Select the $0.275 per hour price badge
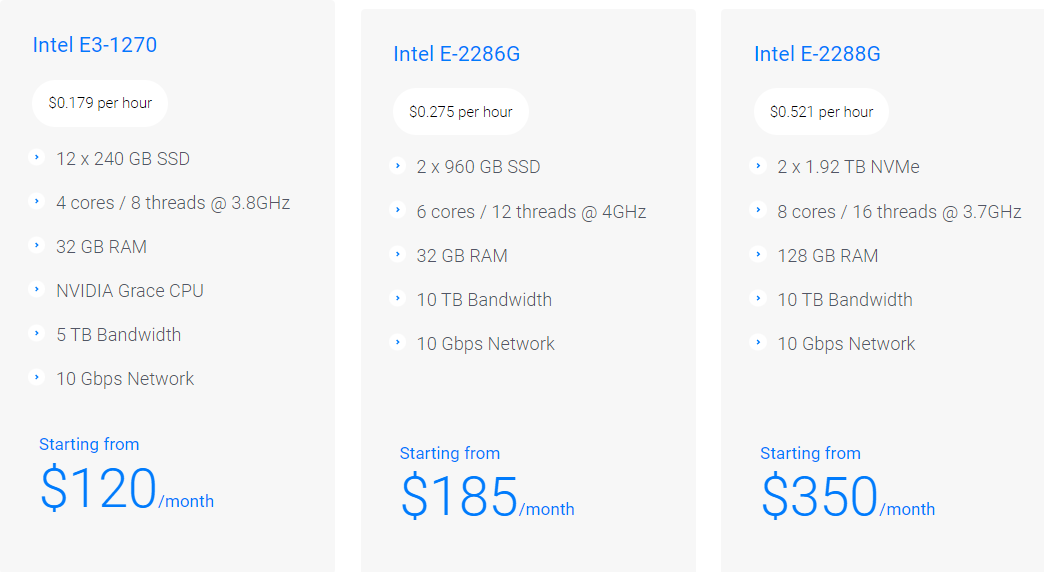The width and height of the screenshot is (1044, 572). (x=461, y=112)
